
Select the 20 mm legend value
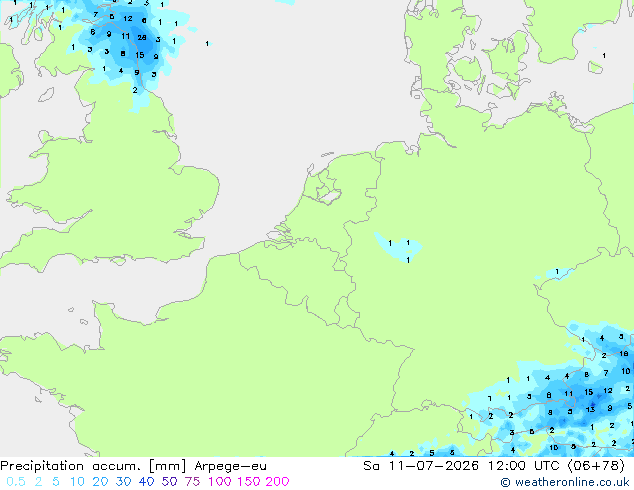[x=100, y=482]
